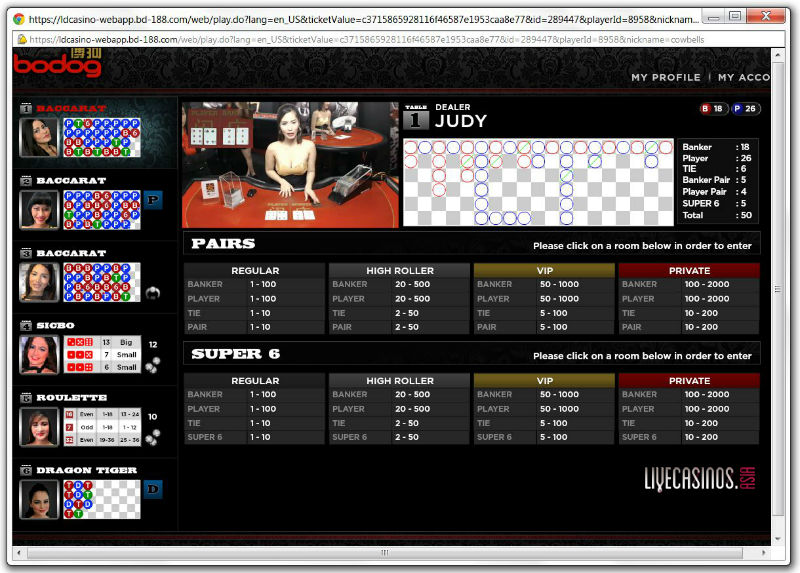Click the vertical scrollbar thumb
Viewport: 800px width, 573px height.
[778, 289]
